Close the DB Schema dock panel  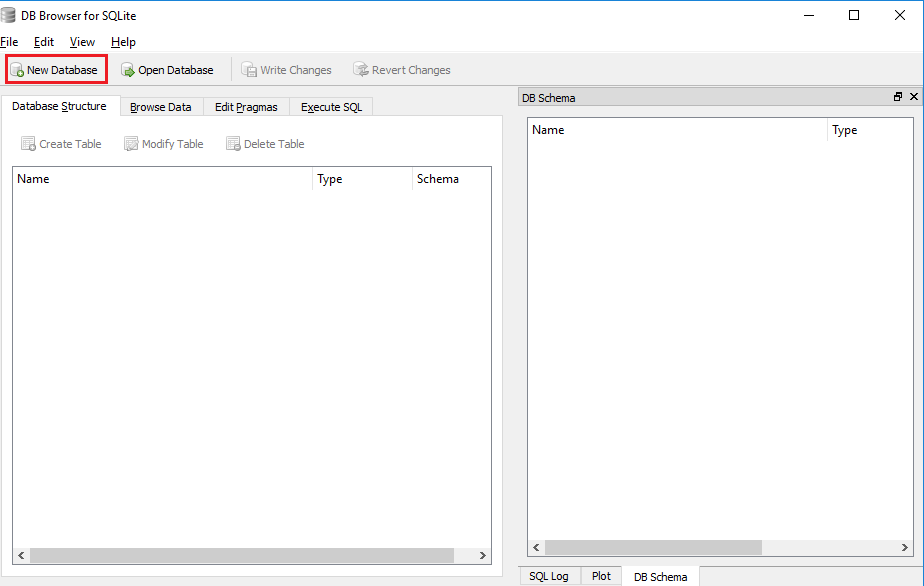tap(914, 97)
